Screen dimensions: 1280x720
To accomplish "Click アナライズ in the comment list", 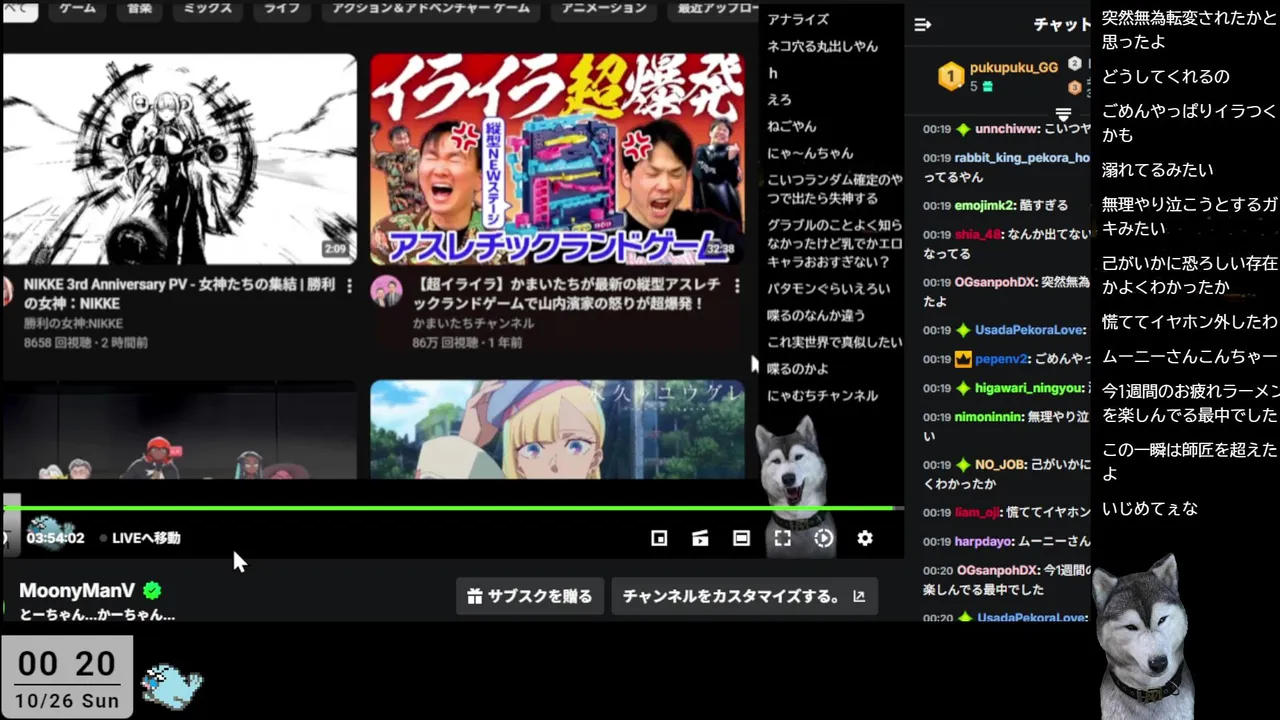I will tap(797, 19).
